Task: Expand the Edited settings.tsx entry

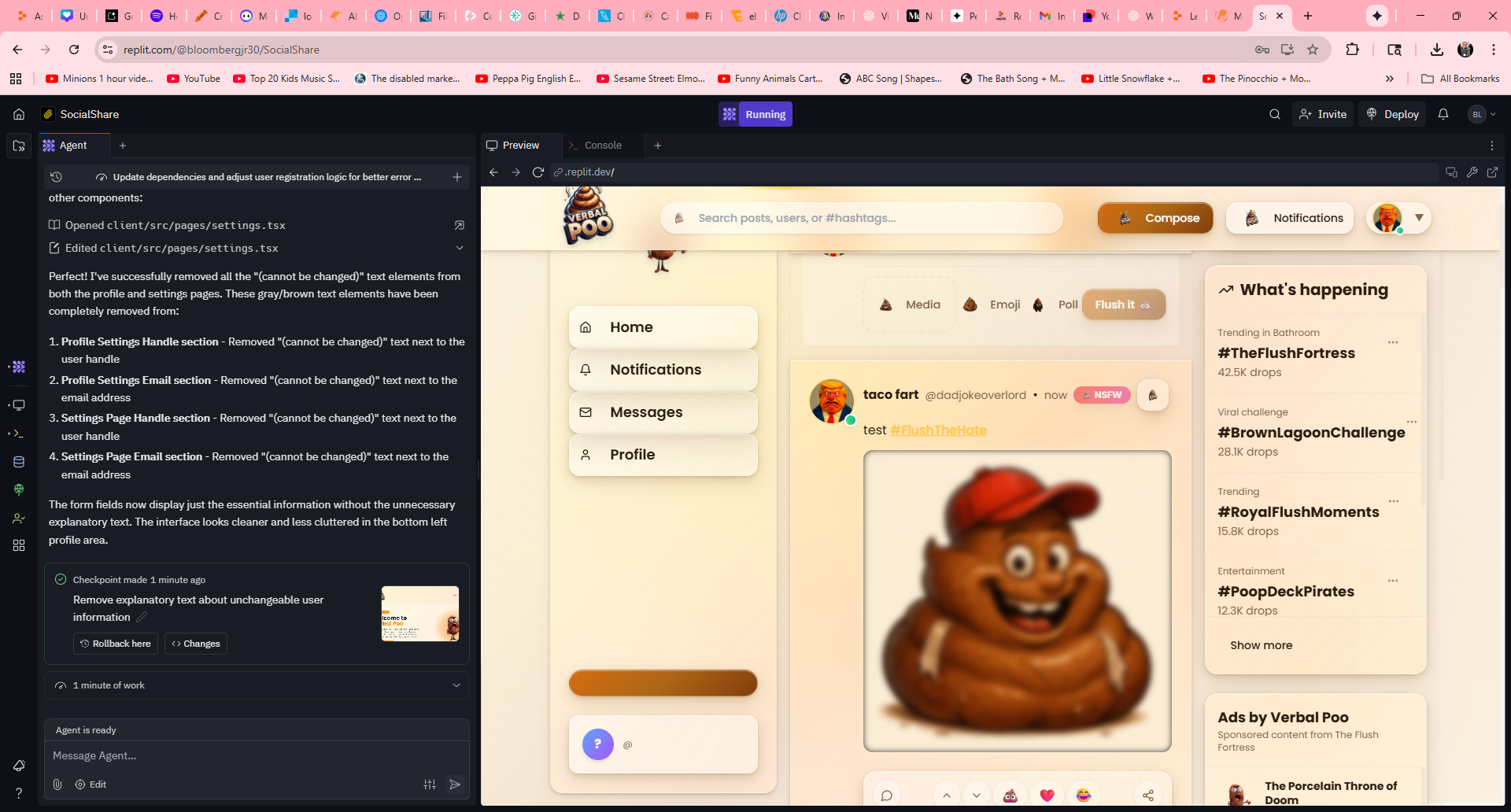Action: click(x=460, y=248)
